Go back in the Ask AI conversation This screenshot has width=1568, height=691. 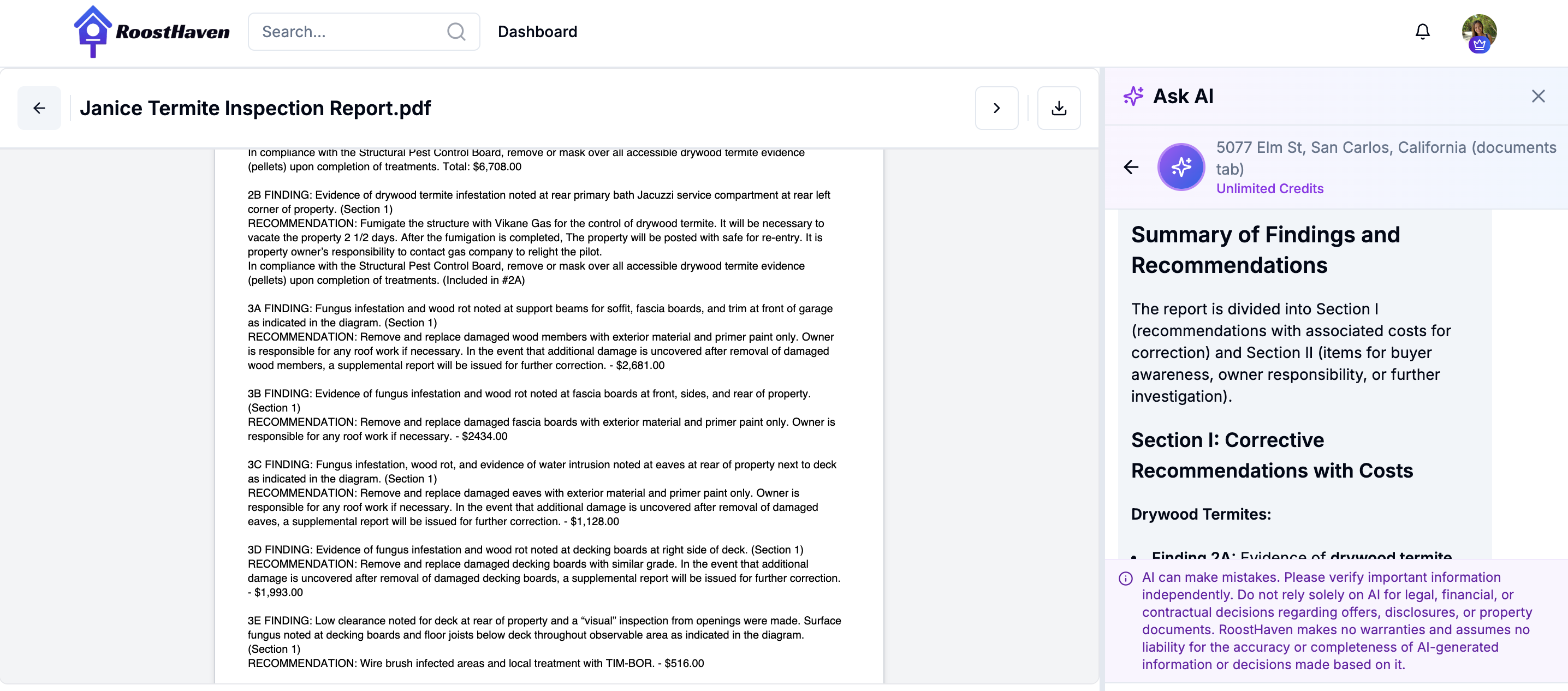tap(1130, 167)
